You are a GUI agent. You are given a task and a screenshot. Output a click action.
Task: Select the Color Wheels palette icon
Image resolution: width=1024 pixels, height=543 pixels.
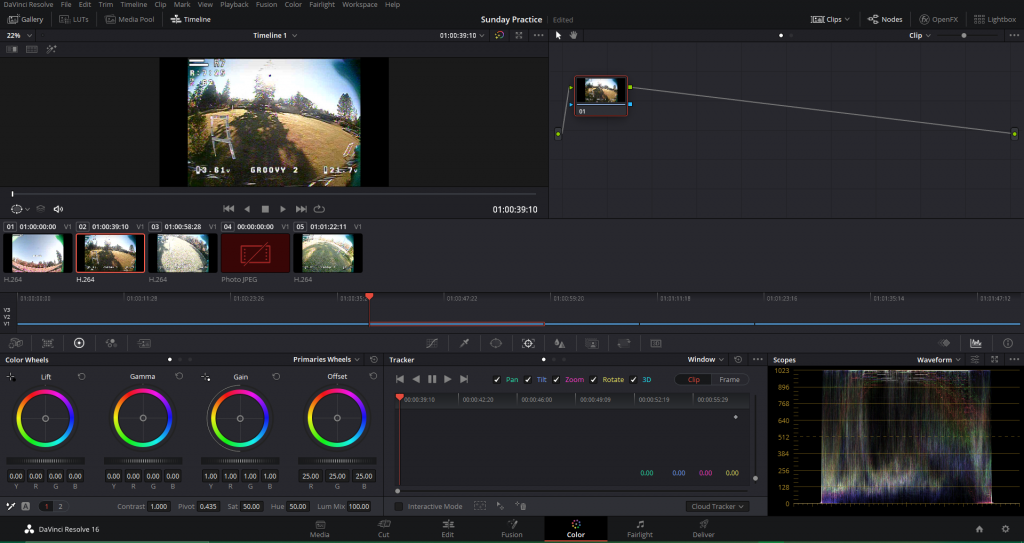pos(79,343)
